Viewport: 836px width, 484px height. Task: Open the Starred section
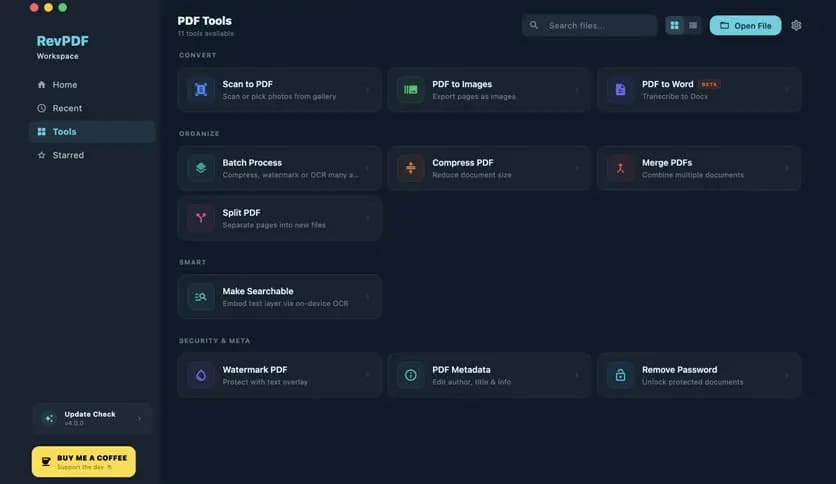pyautogui.click(x=92, y=155)
